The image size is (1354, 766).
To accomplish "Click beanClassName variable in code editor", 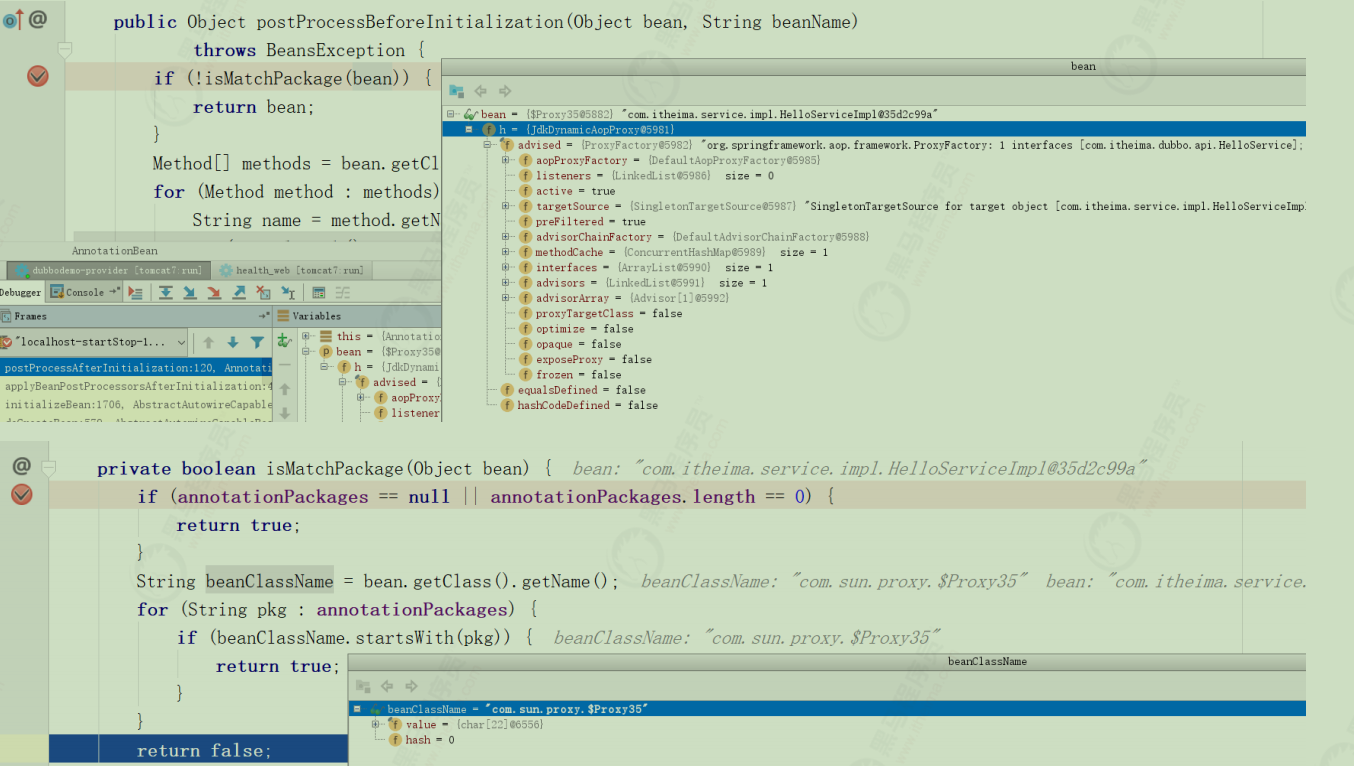I will [x=270, y=581].
